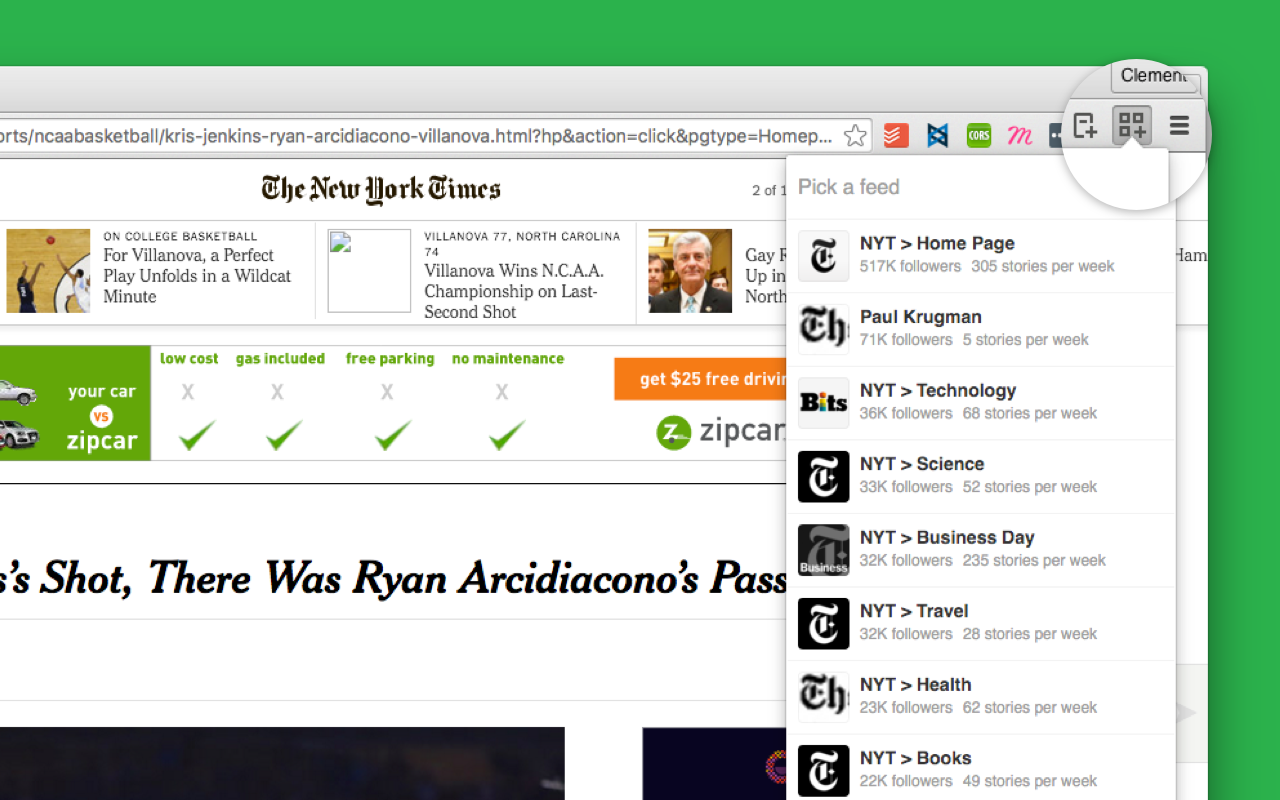
Task: Select NYT > Science feed
Action: (981, 476)
